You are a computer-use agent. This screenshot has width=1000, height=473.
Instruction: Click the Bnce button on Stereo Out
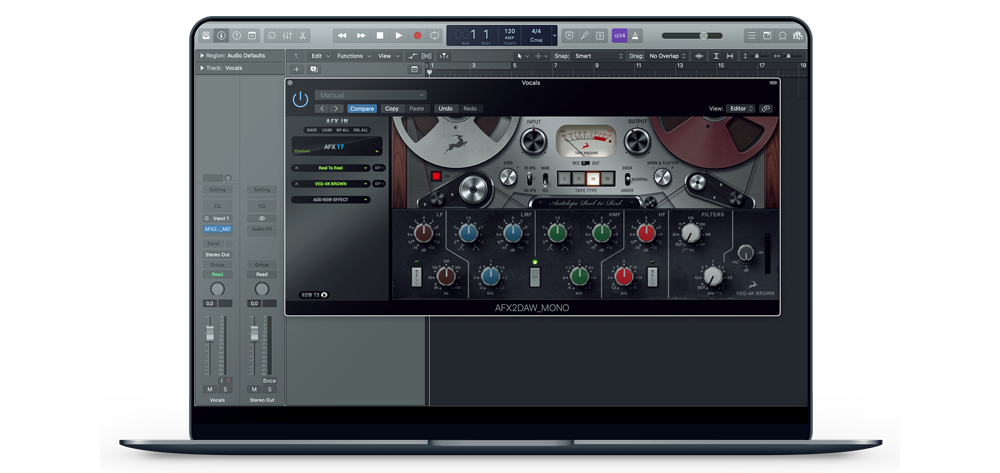click(x=269, y=381)
